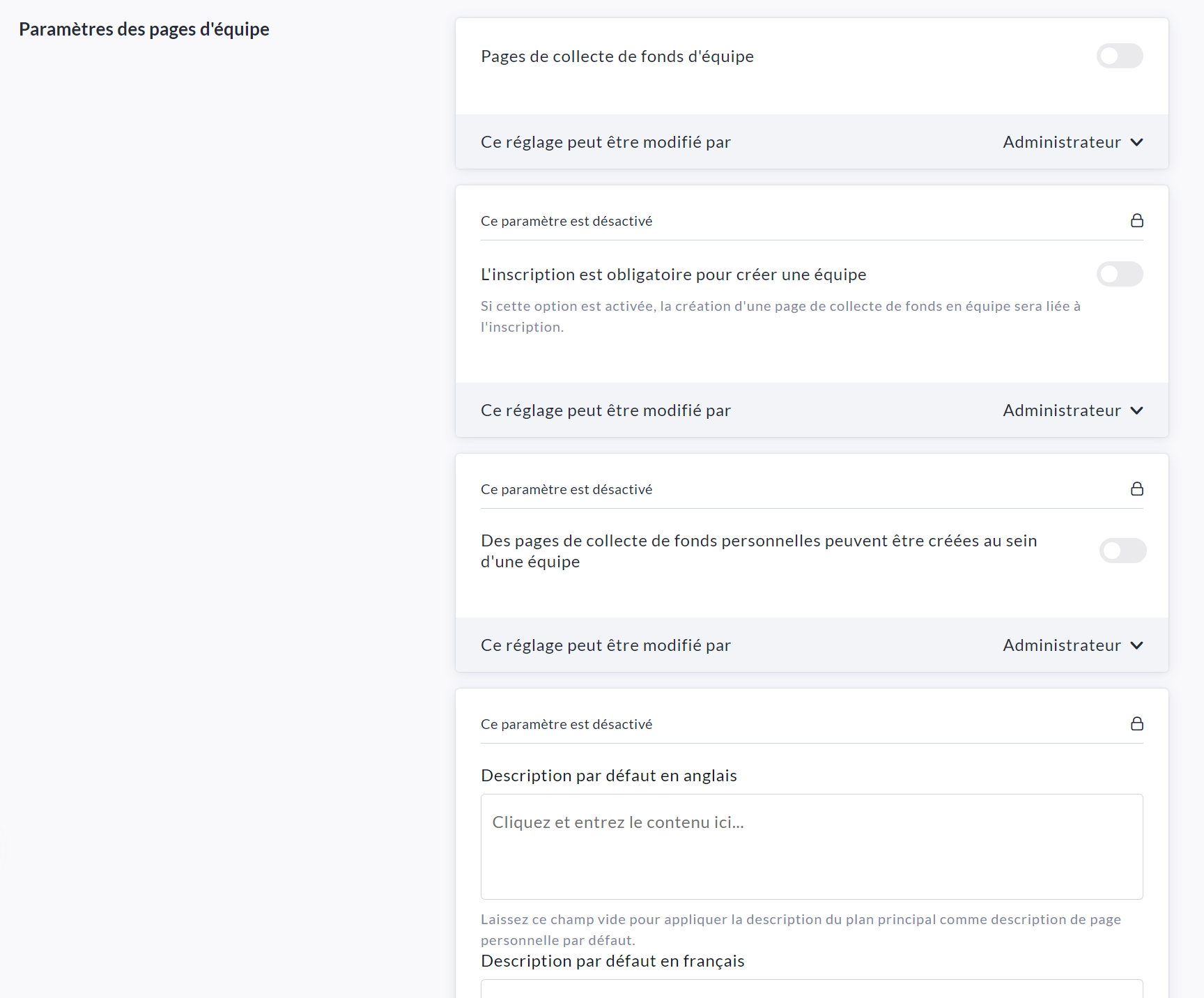Viewport: 1204px width, 998px height.
Task: Click the lock icon above the personal pages setting
Action: pyautogui.click(x=1136, y=489)
